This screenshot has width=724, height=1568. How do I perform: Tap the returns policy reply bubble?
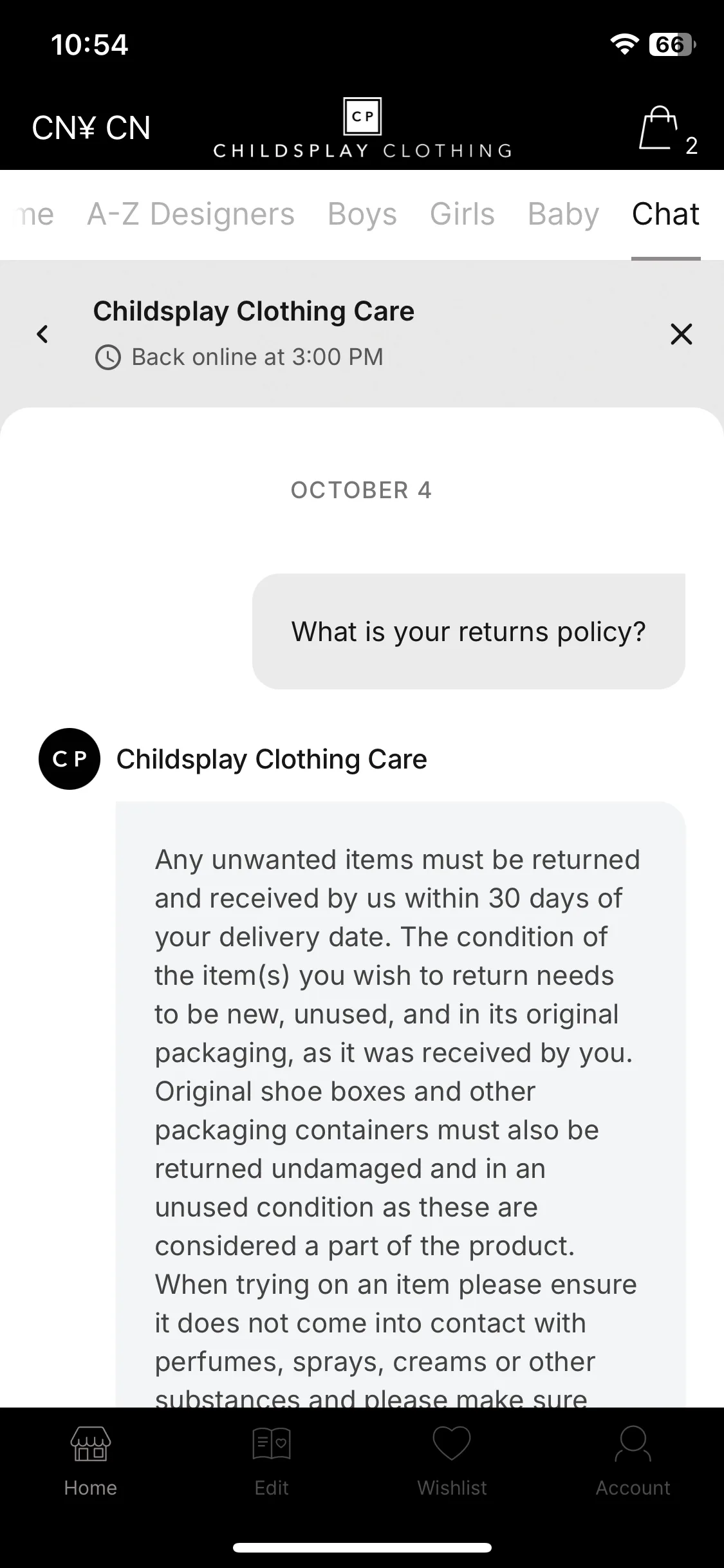click(400, 1104)
